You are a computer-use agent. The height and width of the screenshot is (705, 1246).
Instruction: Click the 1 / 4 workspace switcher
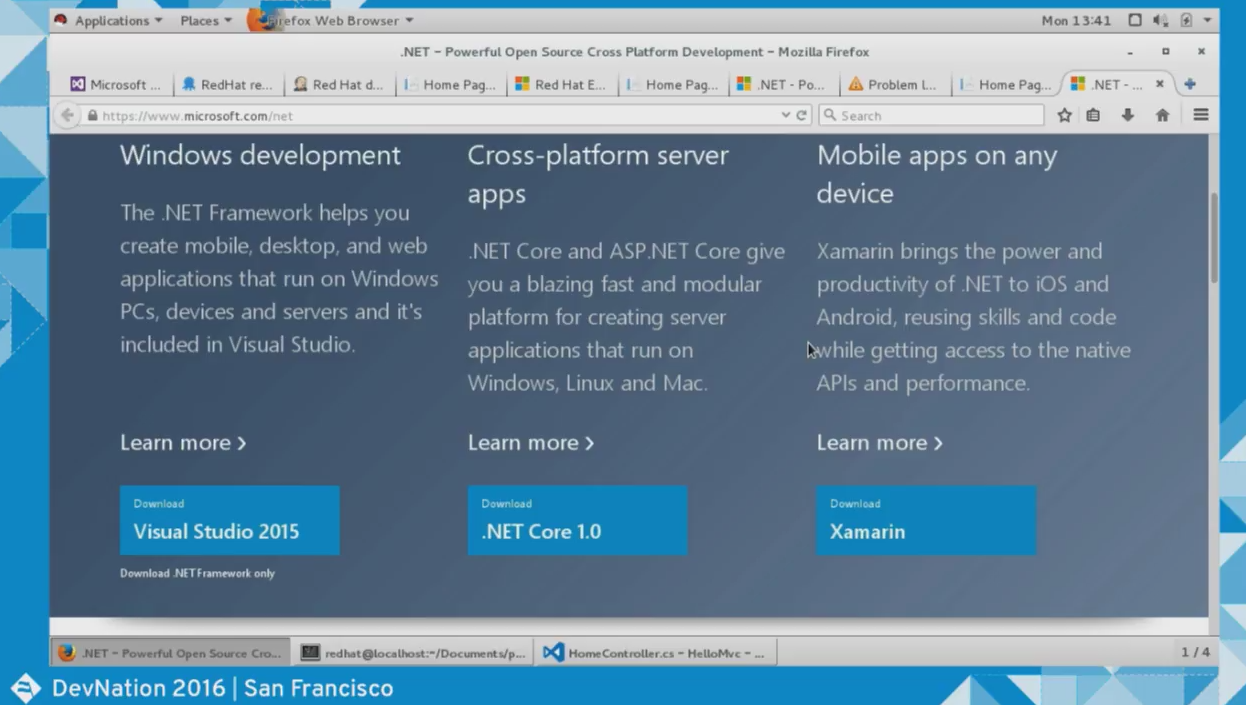point(1195,652)
